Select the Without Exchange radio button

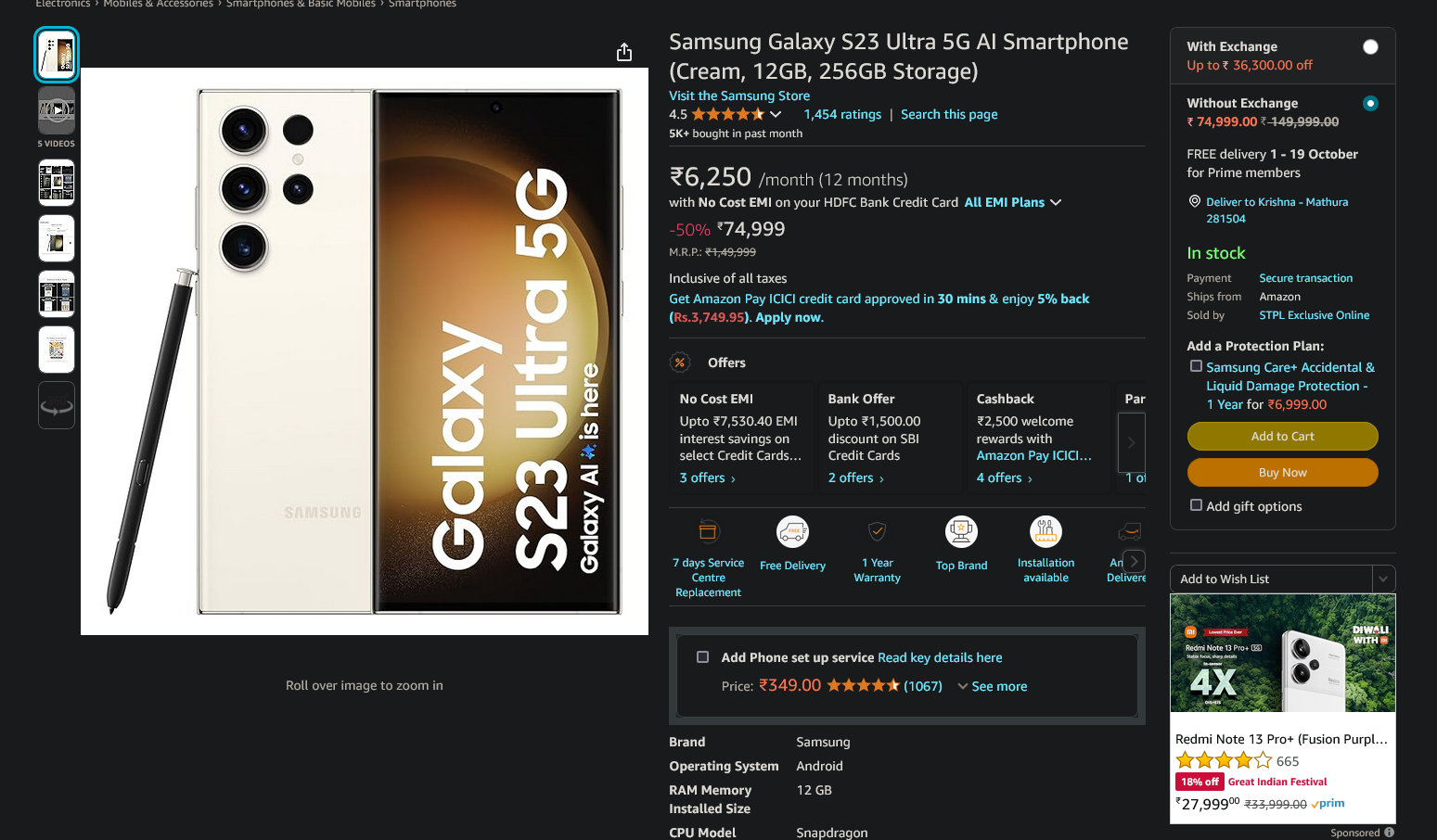pyautogui.click(x=1370, y=103)
